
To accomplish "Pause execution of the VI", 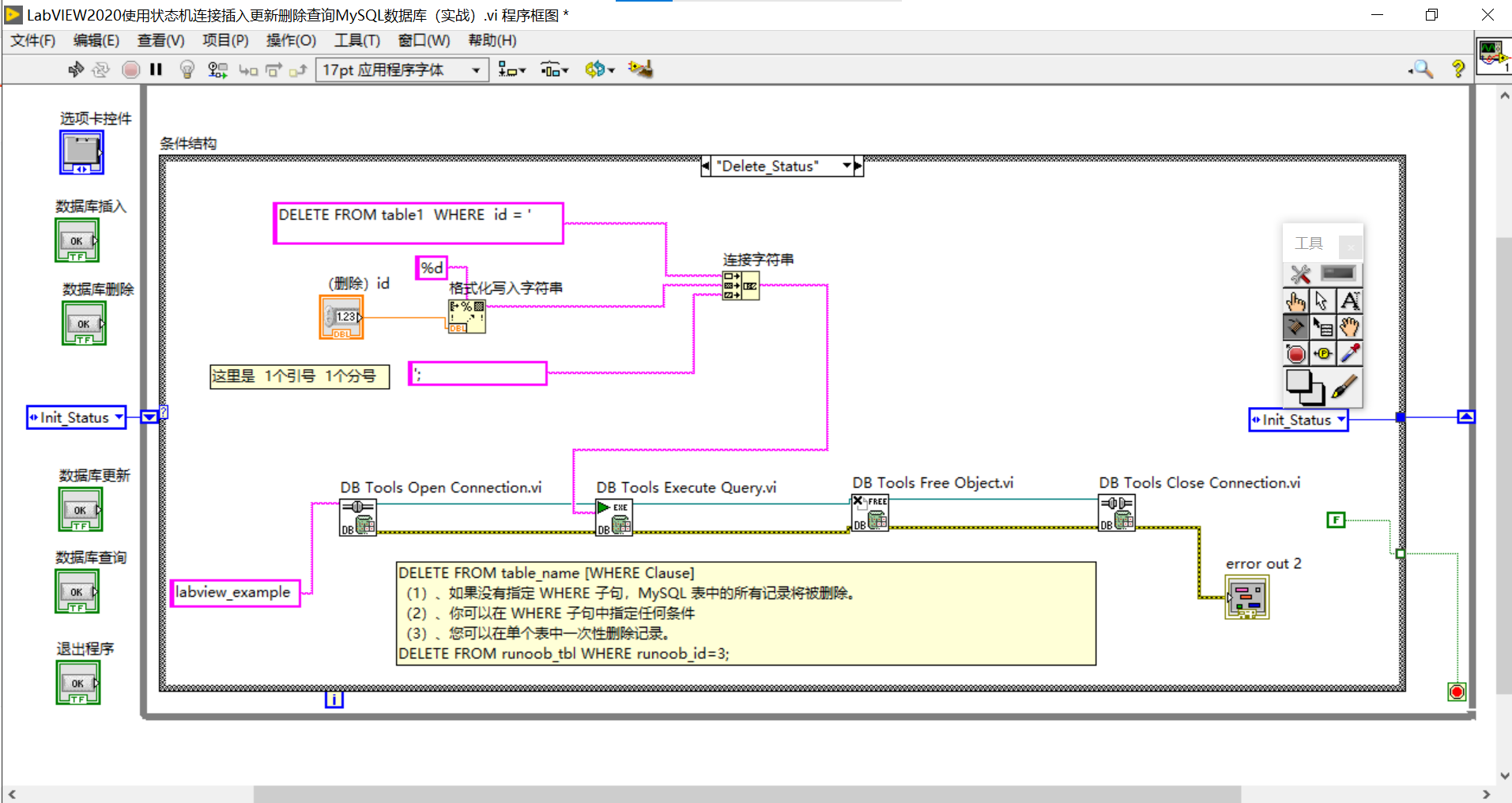I will point(156,70).
